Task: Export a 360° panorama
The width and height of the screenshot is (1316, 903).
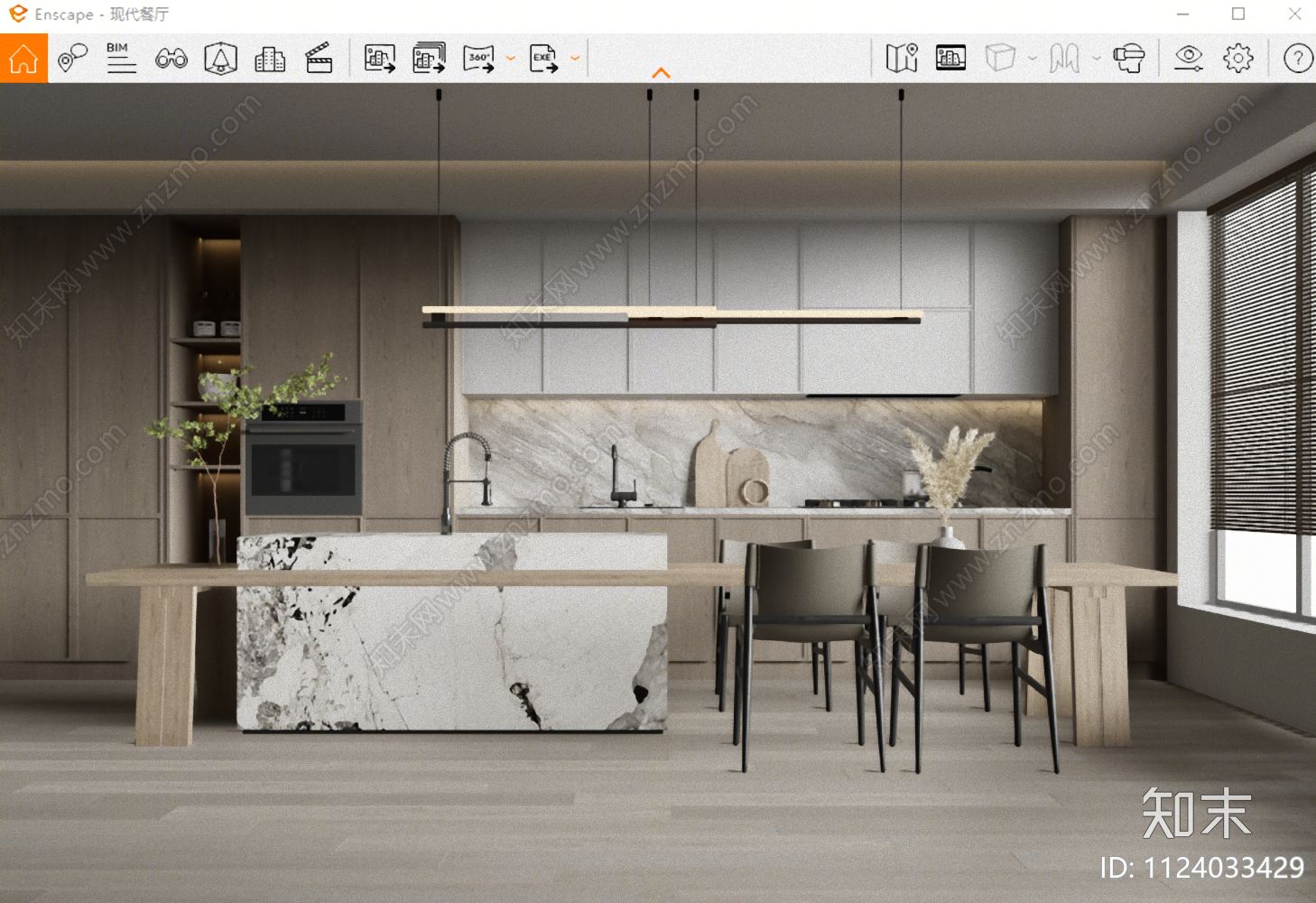Action: [478, 59]
